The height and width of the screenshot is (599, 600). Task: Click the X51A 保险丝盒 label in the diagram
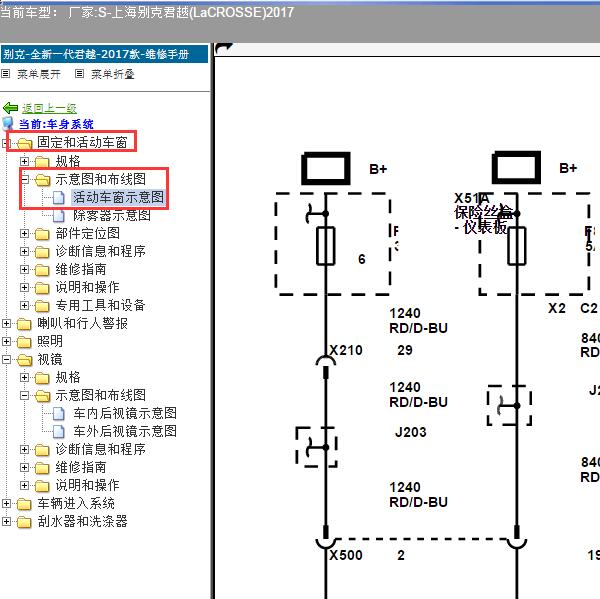[483, 213]
